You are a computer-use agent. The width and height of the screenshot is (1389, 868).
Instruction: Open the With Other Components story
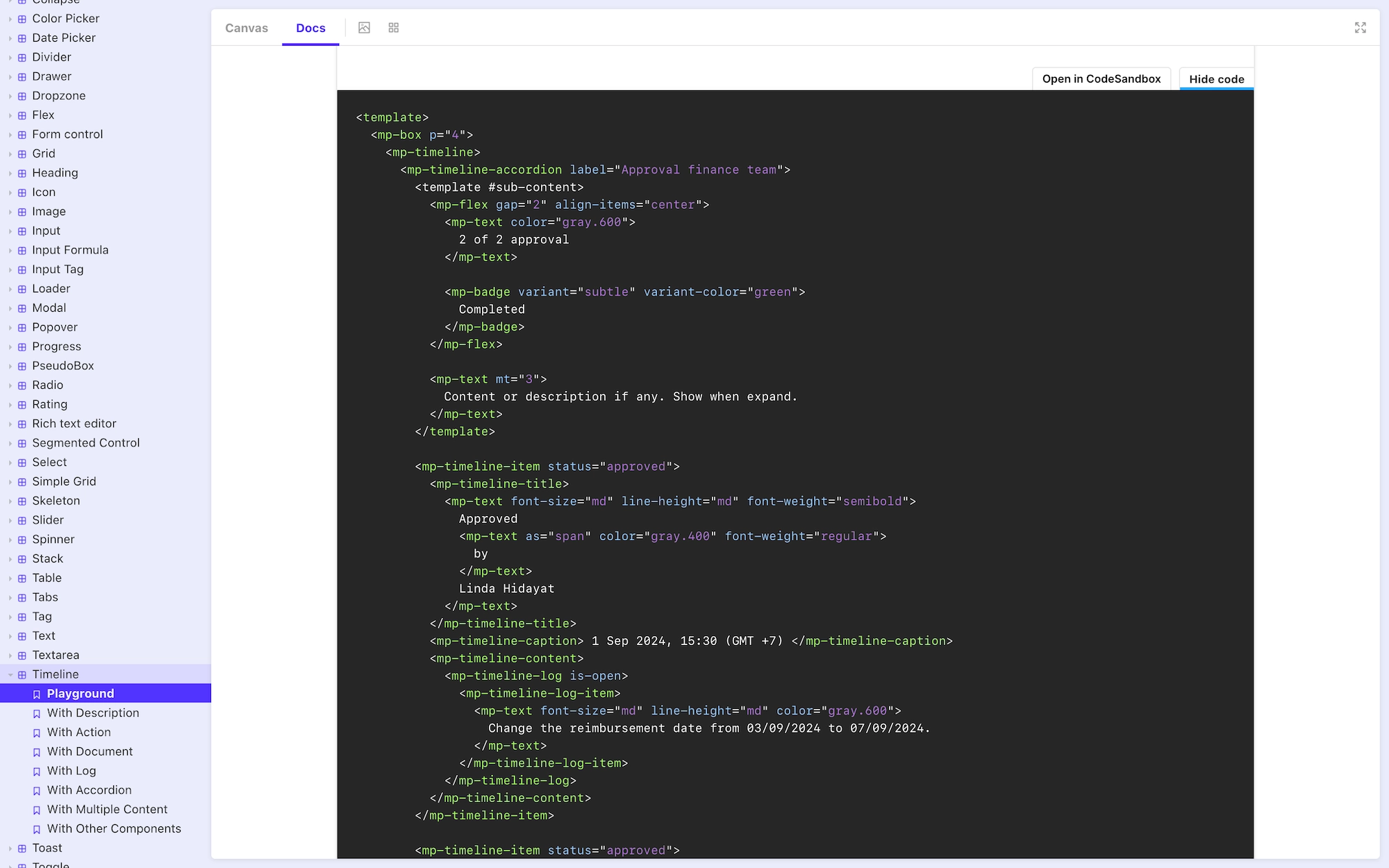114,829
